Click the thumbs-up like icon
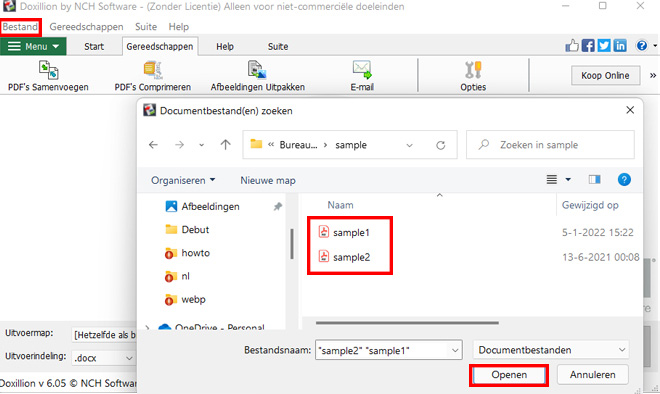Viewport: 660px width, 394px height. 572,45
